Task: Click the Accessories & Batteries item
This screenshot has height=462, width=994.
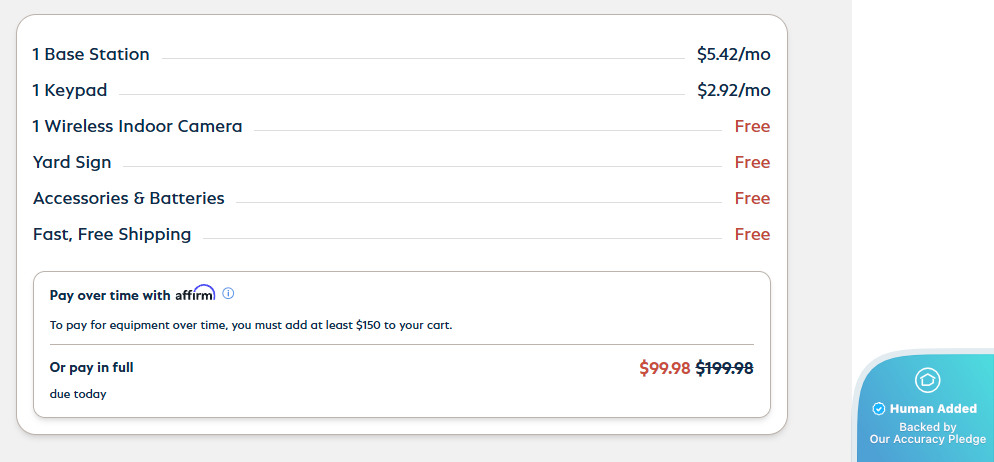Action: (128, 199)
